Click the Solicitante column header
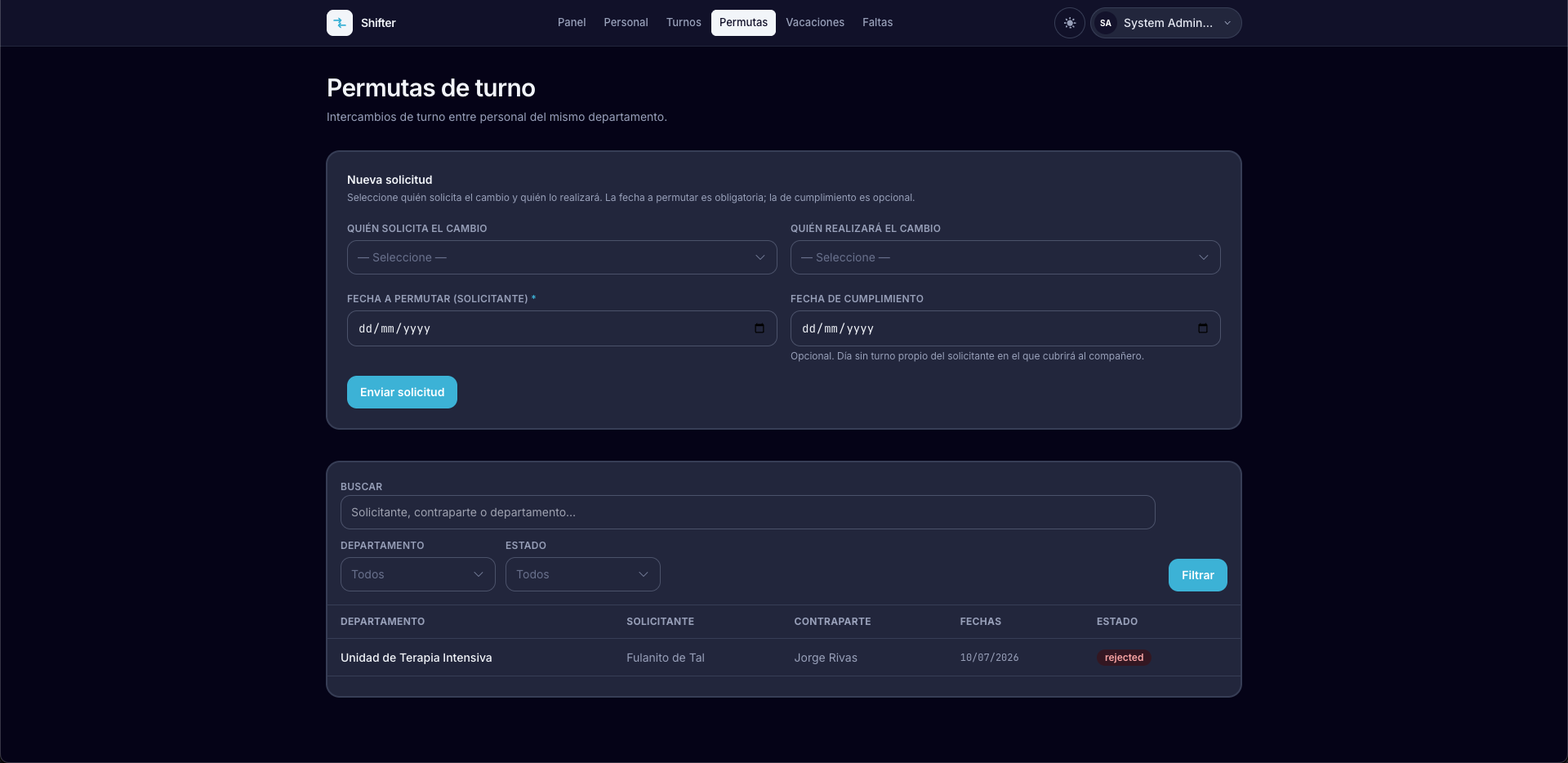This screenshot has width=1568, height=763. pyautogui.click(x=660, y=622)
